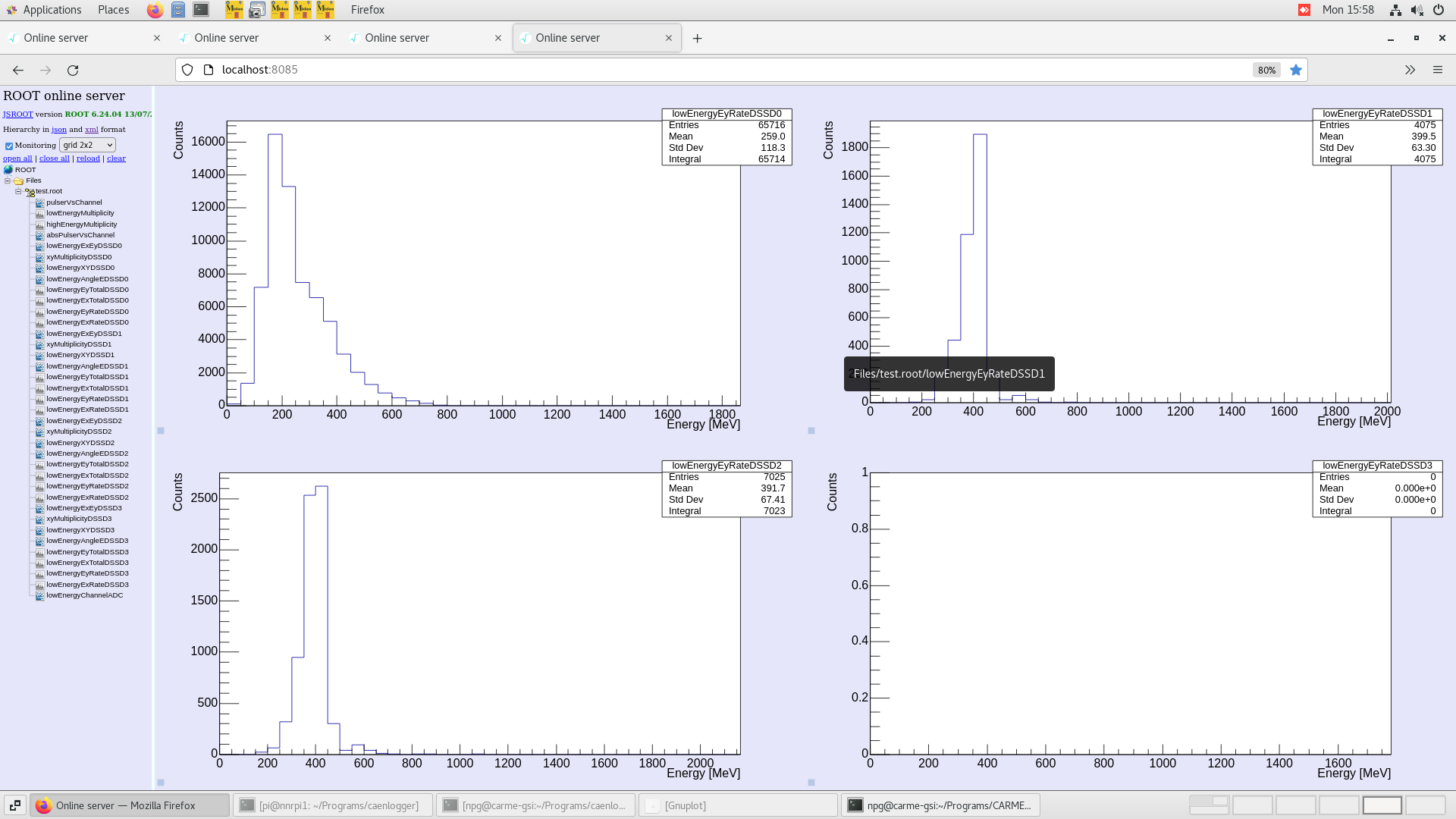The height and width of the screenshot is (819, 1456).
Task: Switch to the fourth Online server tab
Action: [x=567, y=37]
